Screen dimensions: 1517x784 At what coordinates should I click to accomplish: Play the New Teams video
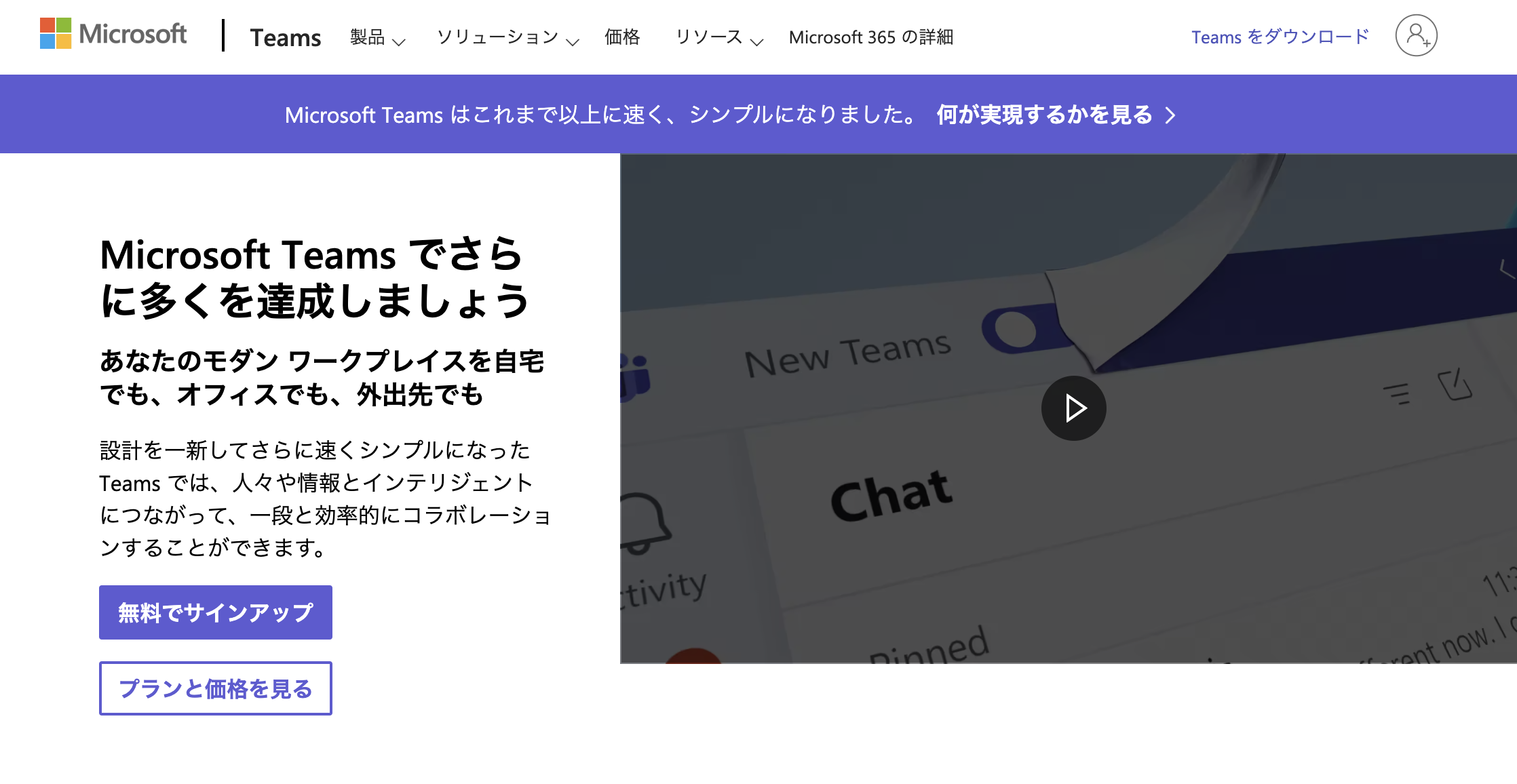click(1074, 408)
